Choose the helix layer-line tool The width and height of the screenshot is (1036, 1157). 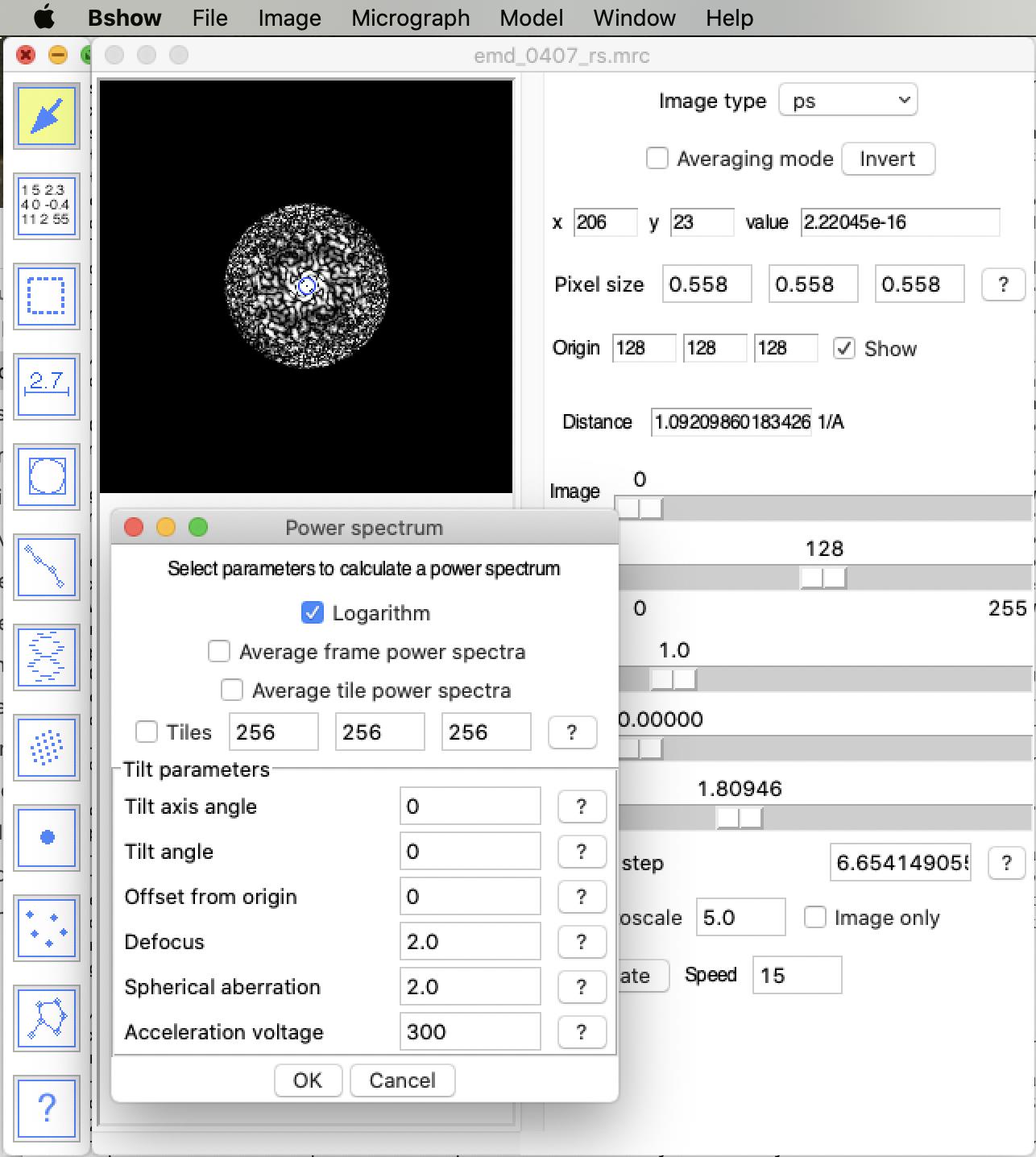(x=48, y=657)
